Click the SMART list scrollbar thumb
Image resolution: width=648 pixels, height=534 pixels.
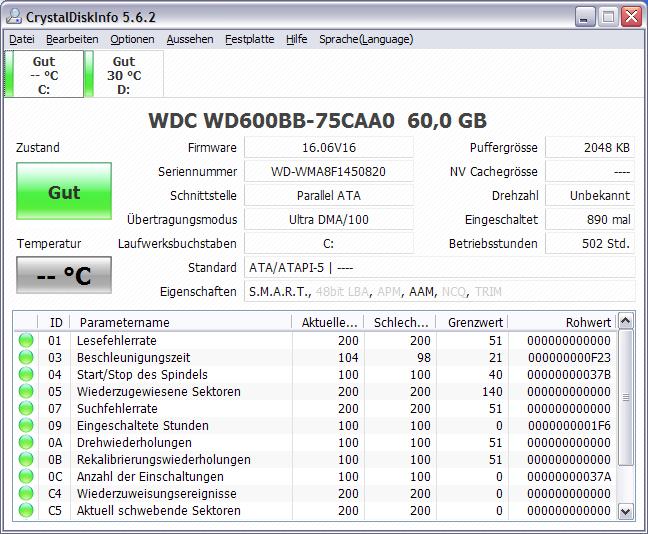coord(626,397)
